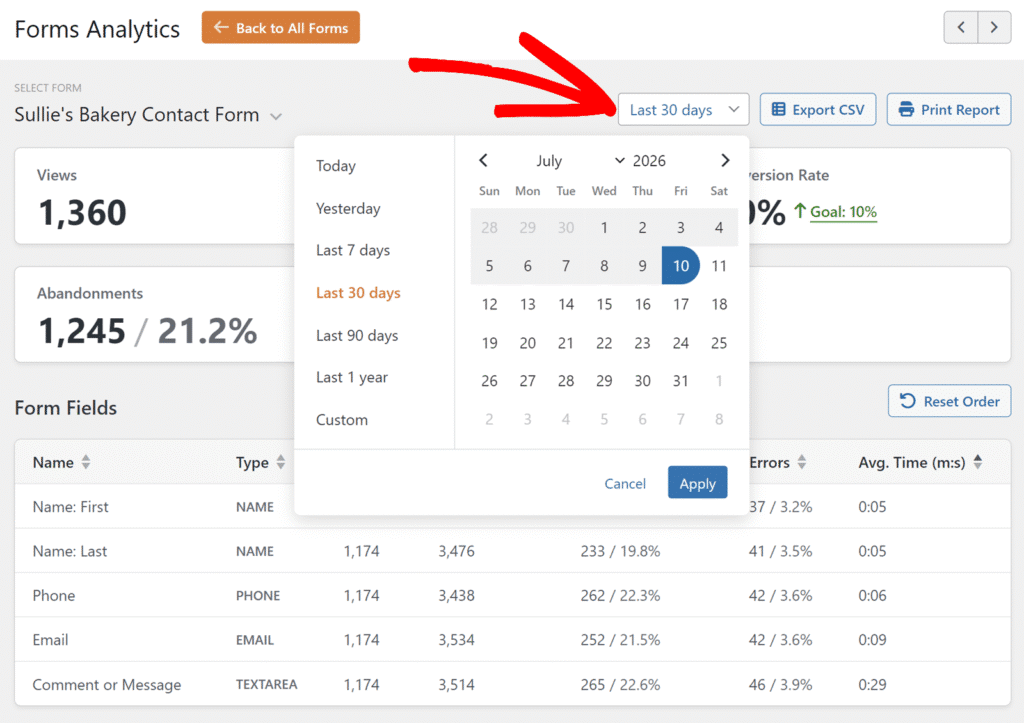Click the Name column header text
The image size is (1024, 723).
[53, 462]
